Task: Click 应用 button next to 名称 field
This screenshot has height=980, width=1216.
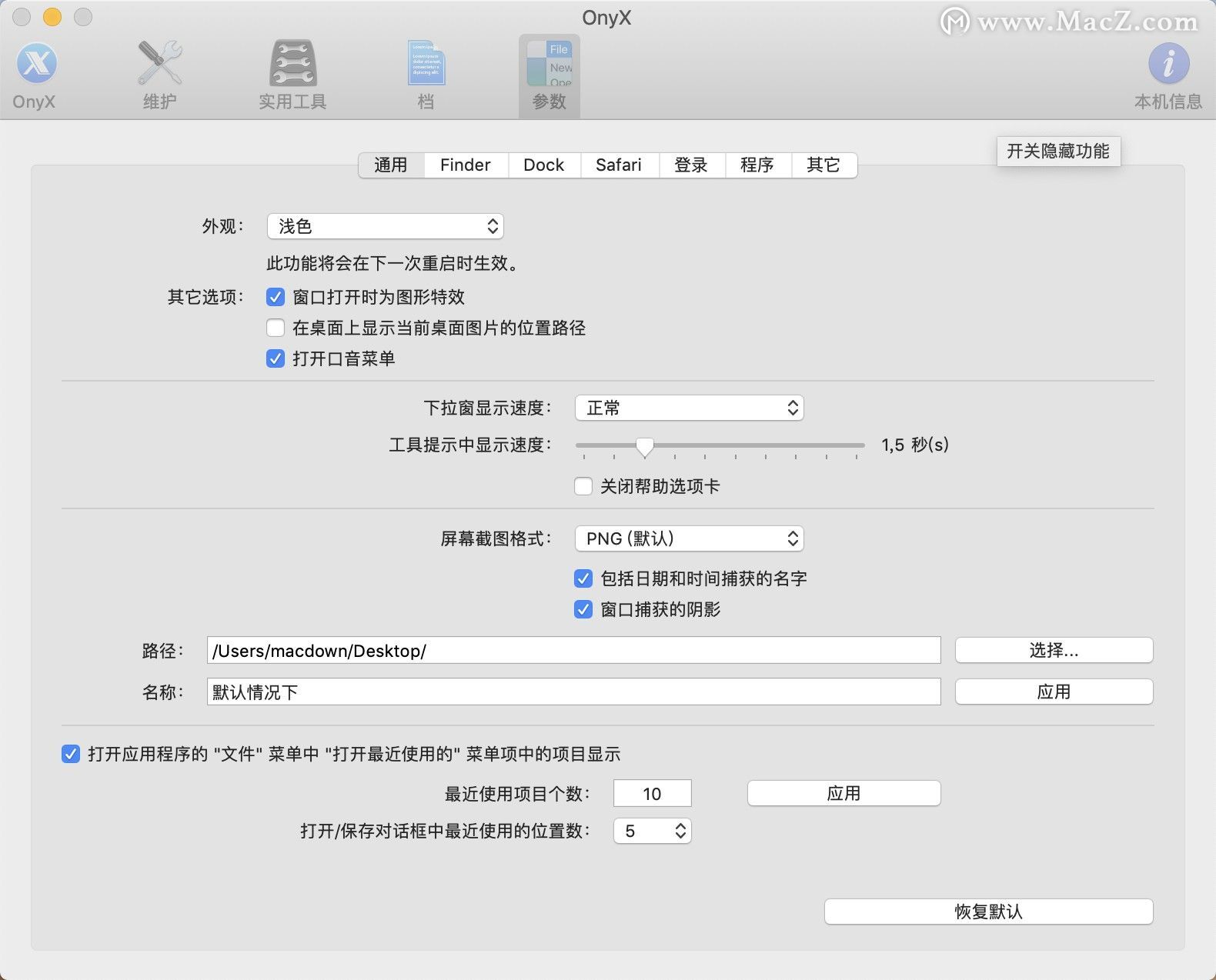Action: (x=1054, y=692)
